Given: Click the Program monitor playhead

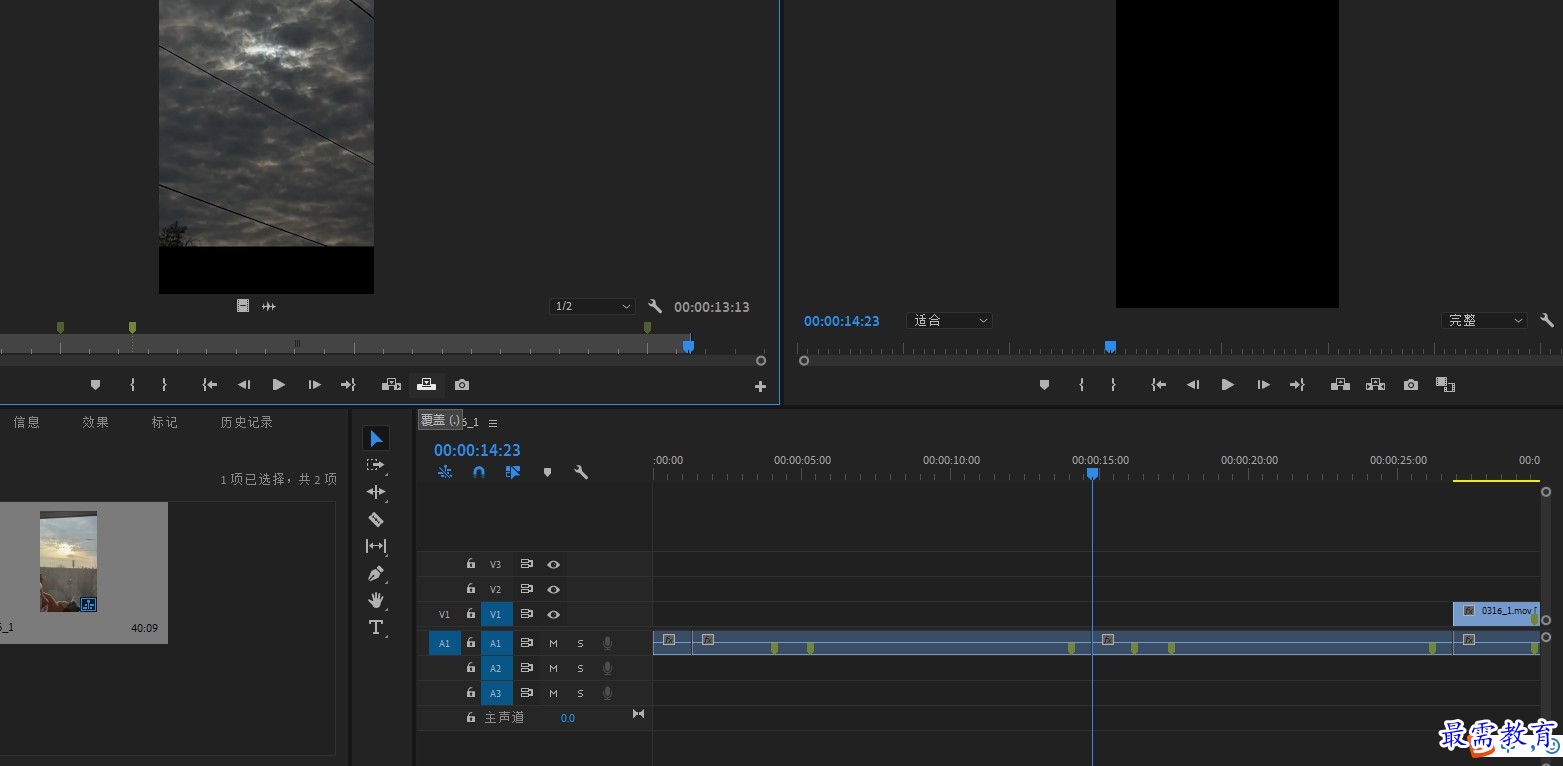Looking at the screenshot, I should click(x=1110, y=346).
